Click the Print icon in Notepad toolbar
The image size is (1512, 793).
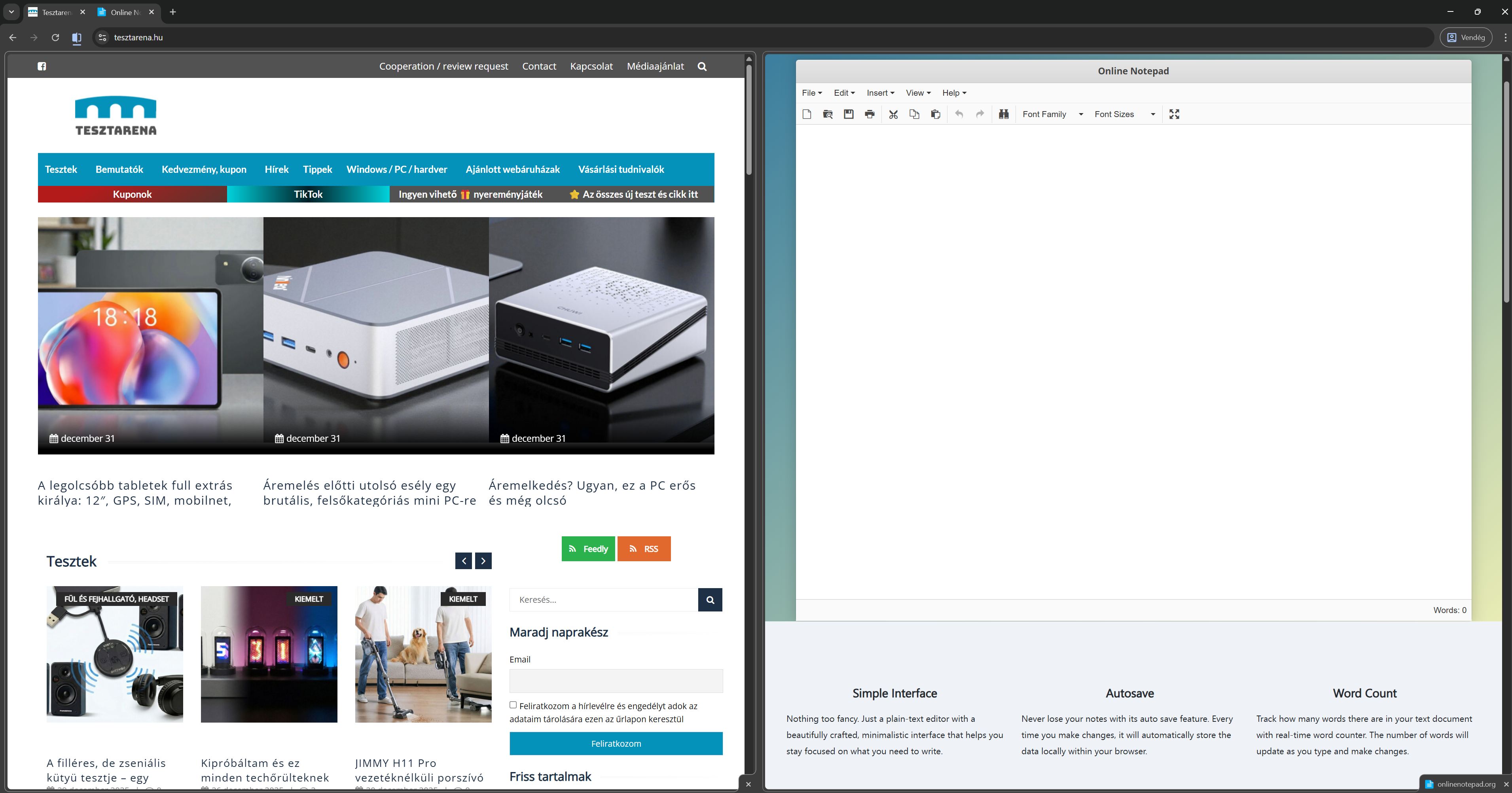coord(869,114)
